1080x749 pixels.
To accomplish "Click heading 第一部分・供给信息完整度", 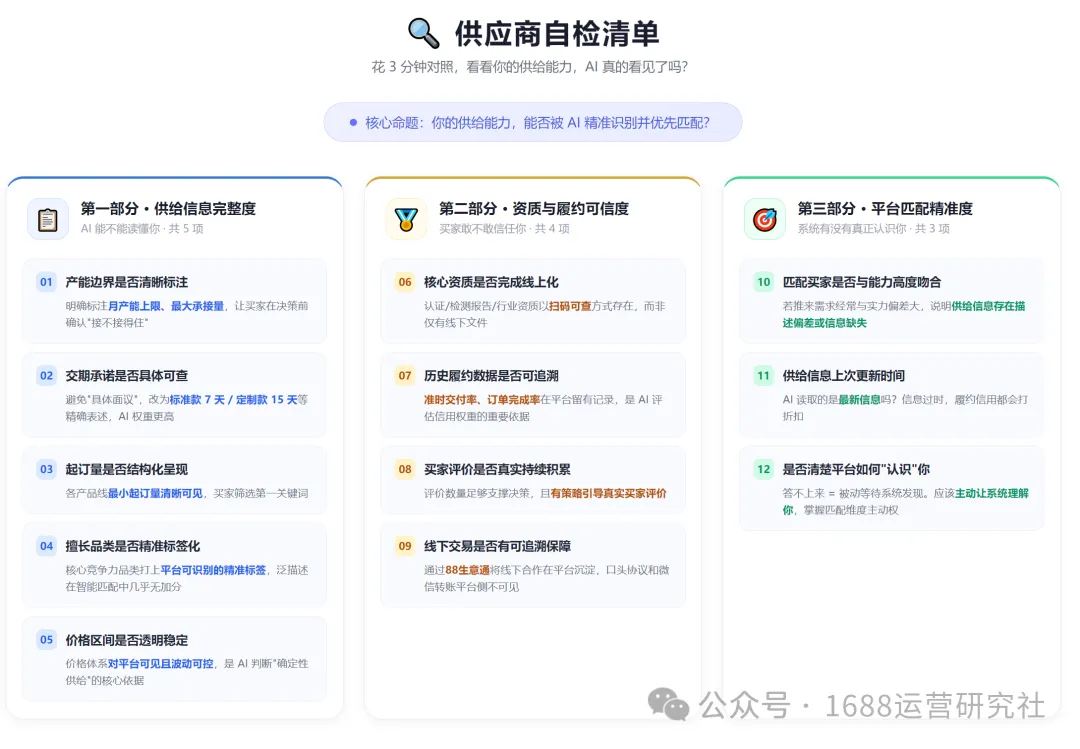I will [168, 209].
